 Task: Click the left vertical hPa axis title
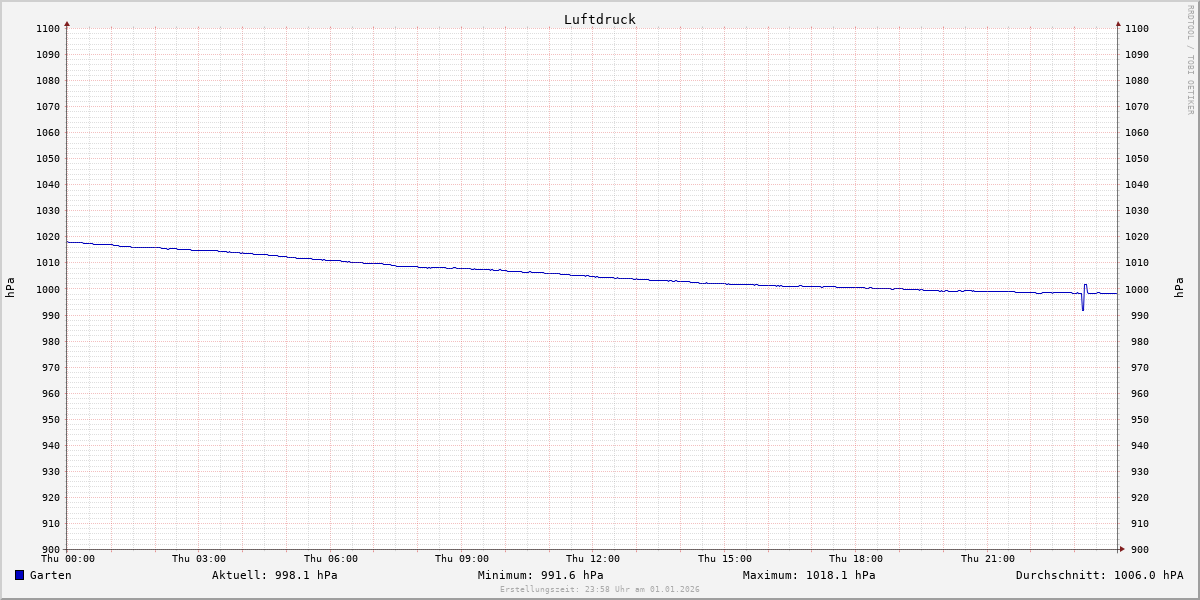point(10,288)
